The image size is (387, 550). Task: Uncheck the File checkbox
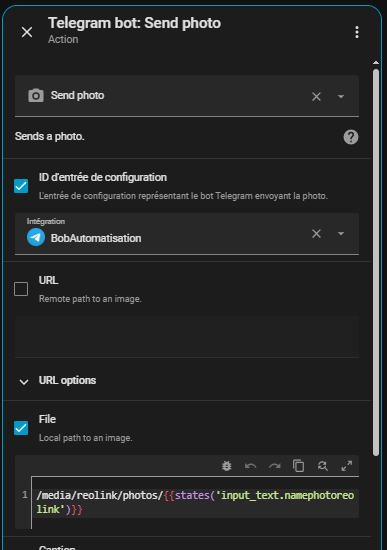(21, 428)
